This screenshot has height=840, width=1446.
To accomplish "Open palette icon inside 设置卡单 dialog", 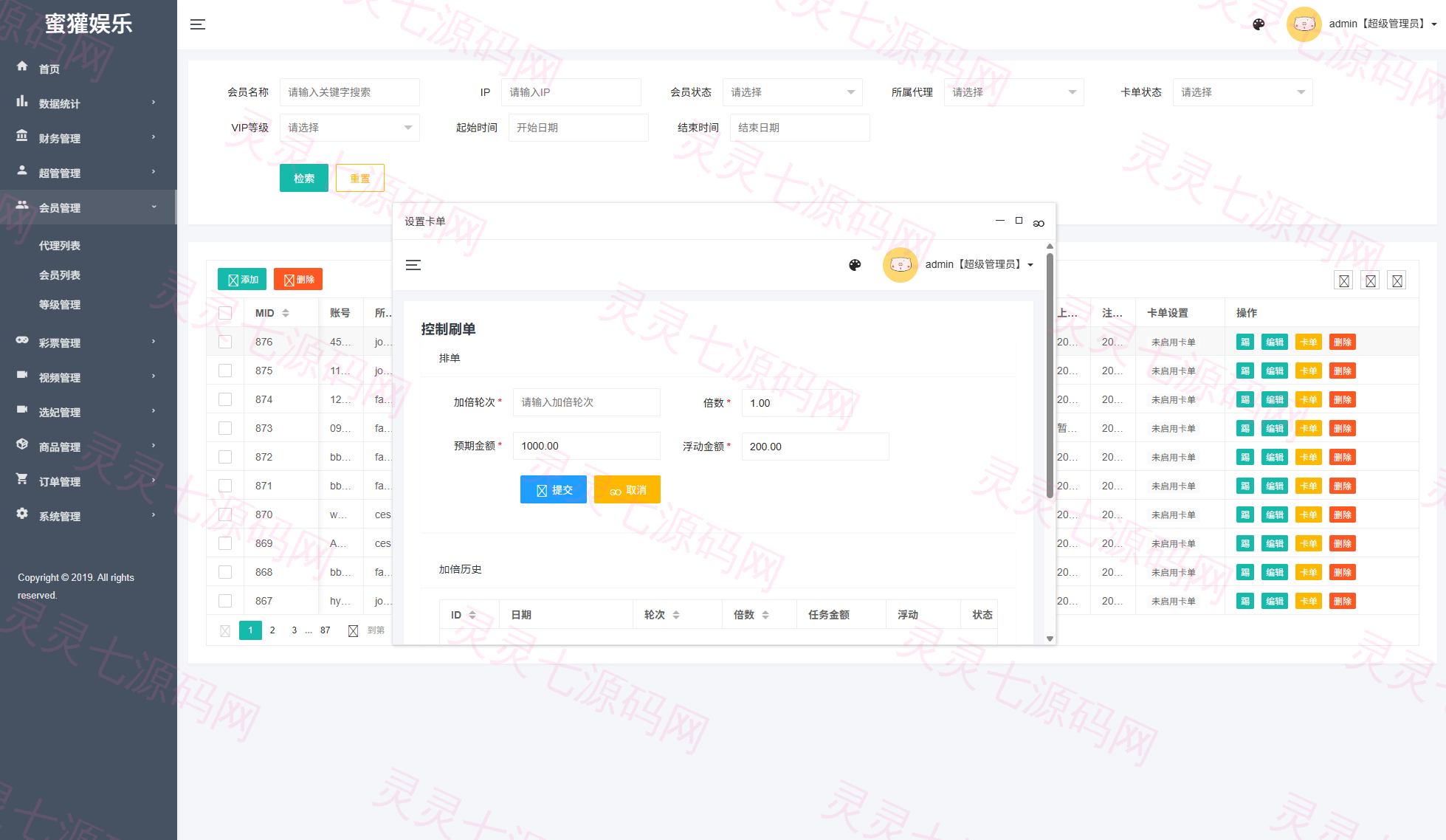I will pyautogui.click(x=855, y=265).
